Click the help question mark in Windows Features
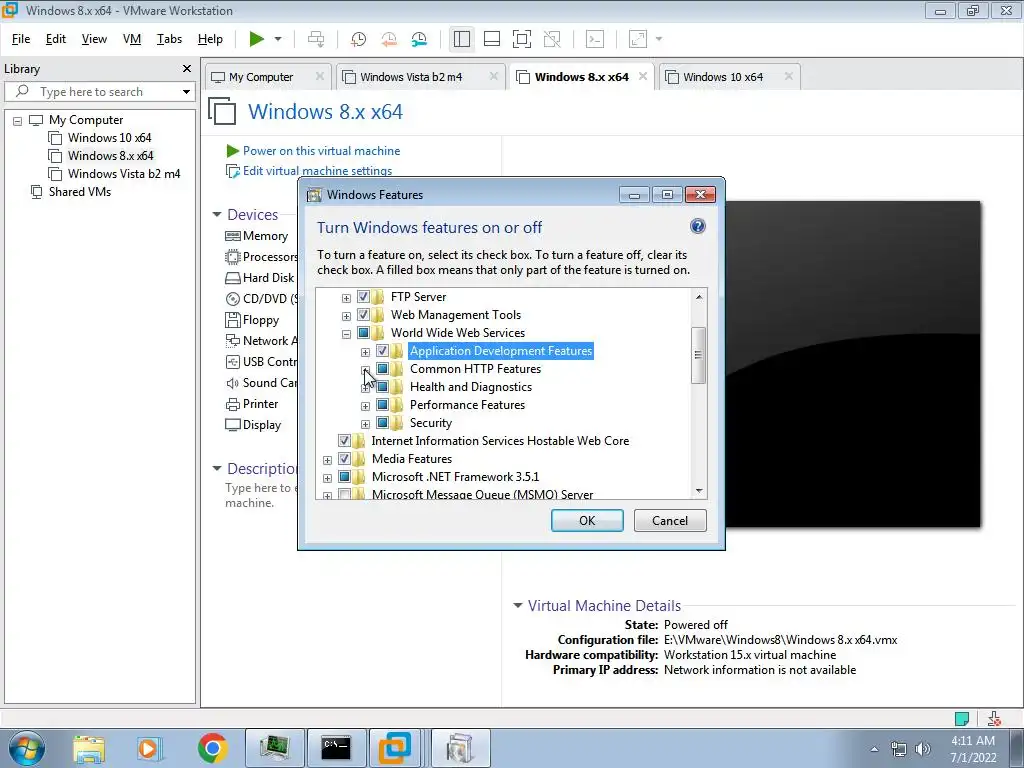1024x768 pixels. click(x=697, y=226)
